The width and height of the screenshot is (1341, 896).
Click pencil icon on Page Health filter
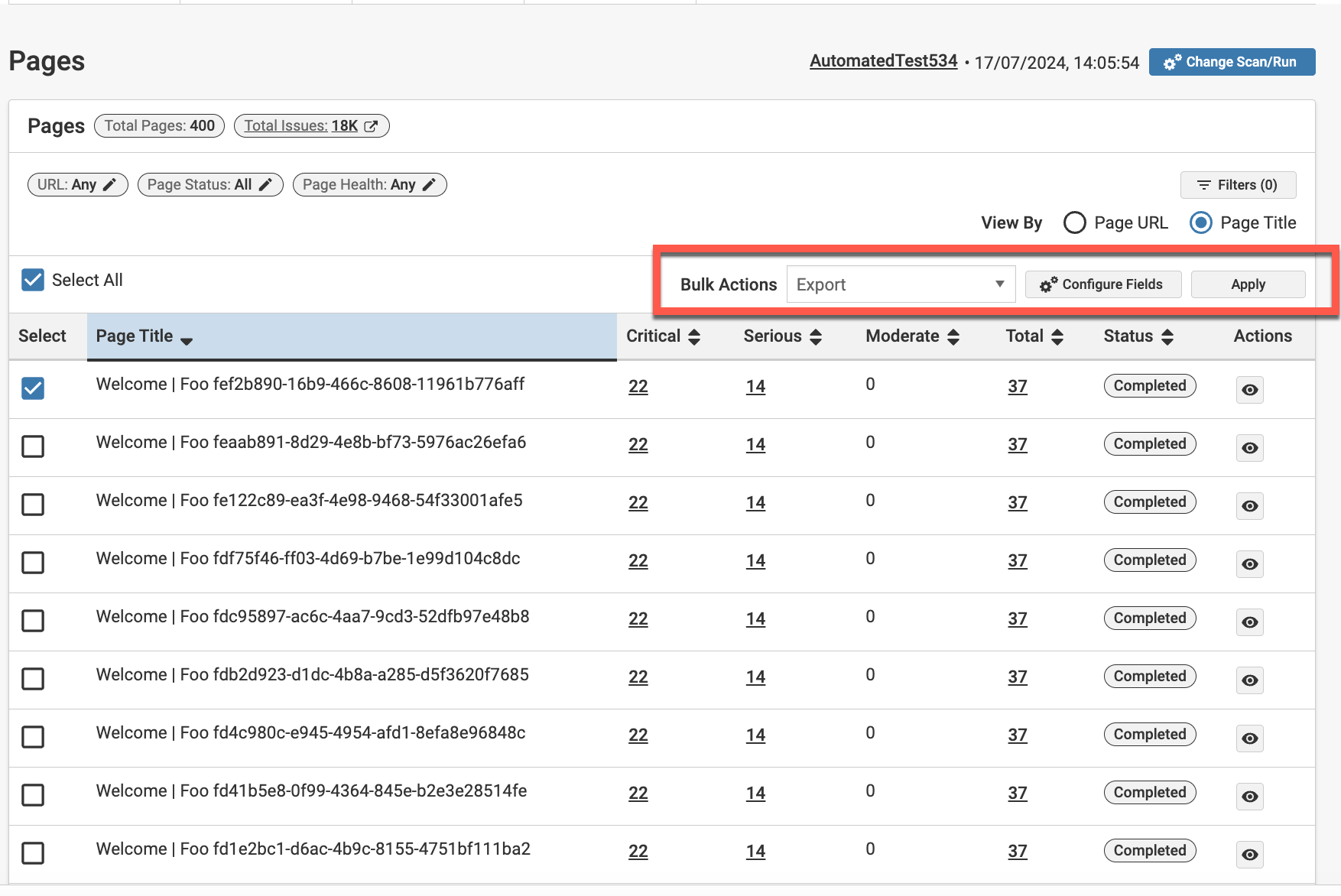click(429, 185)
